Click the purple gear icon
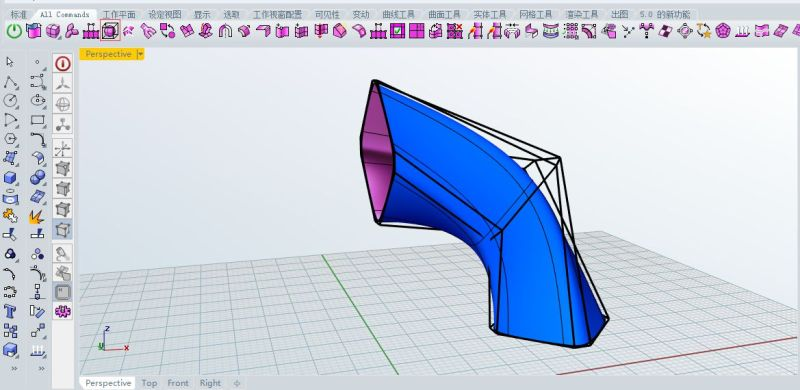The width and height of the screenshot is (800, 390). [x=62, y=311]
